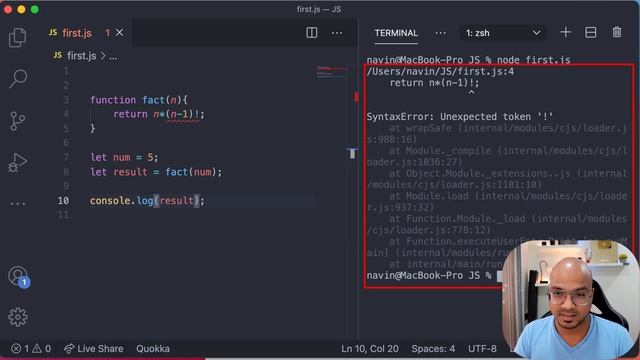640x360 pixels.
Task: Click 'console' on line 10
Action: pos(110,201)
